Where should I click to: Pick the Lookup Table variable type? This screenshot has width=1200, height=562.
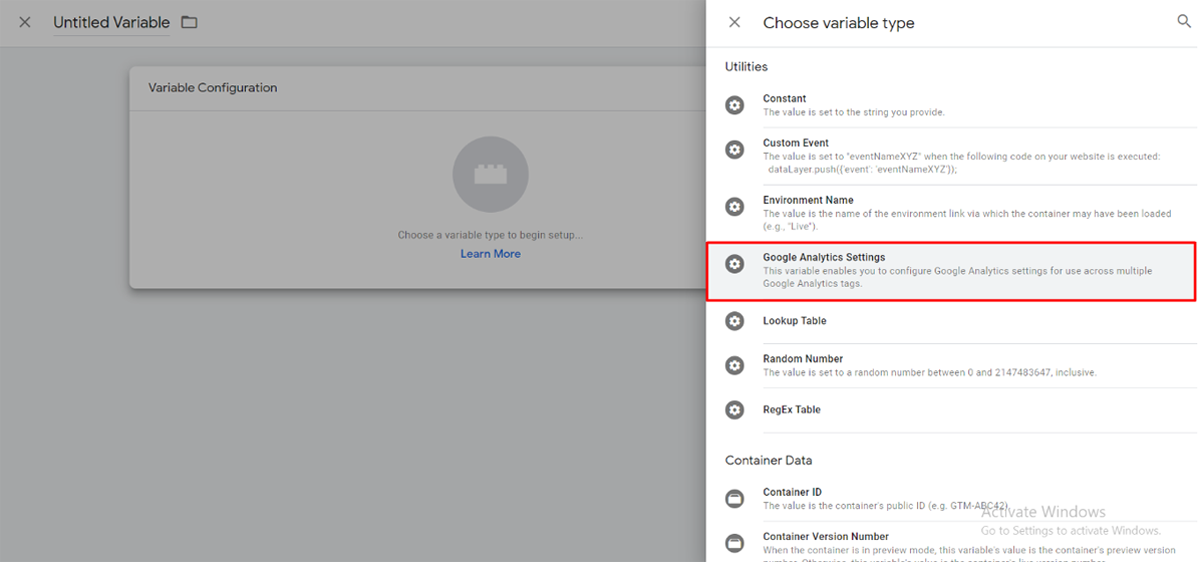[951, 321]
